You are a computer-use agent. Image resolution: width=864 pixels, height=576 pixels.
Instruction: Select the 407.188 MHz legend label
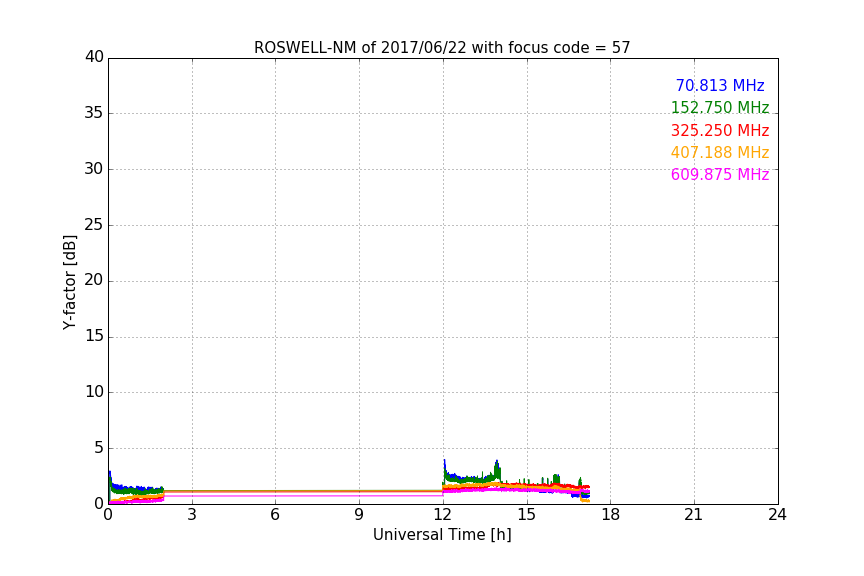[720, 152]
